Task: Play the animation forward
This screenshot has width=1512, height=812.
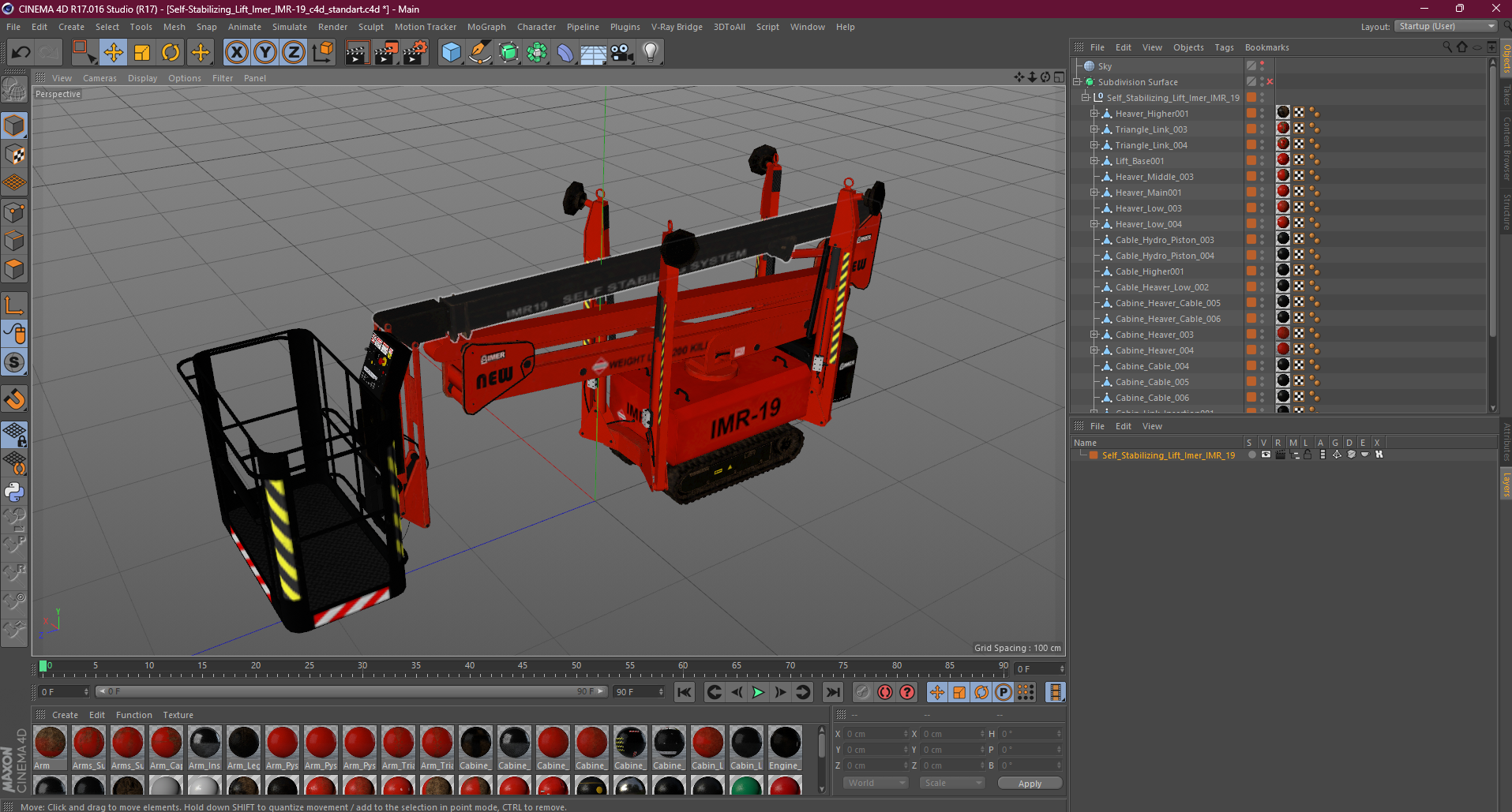Action: pos(758,692)
